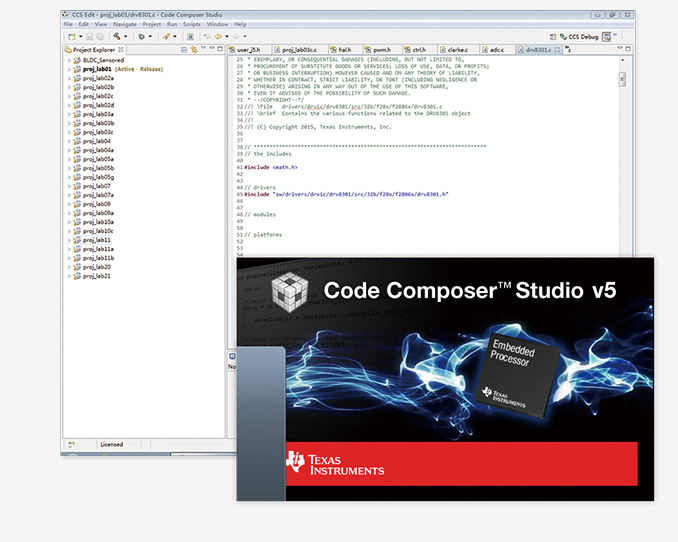
Task: Open the Navigate menu
Action: tap(125, 24)
